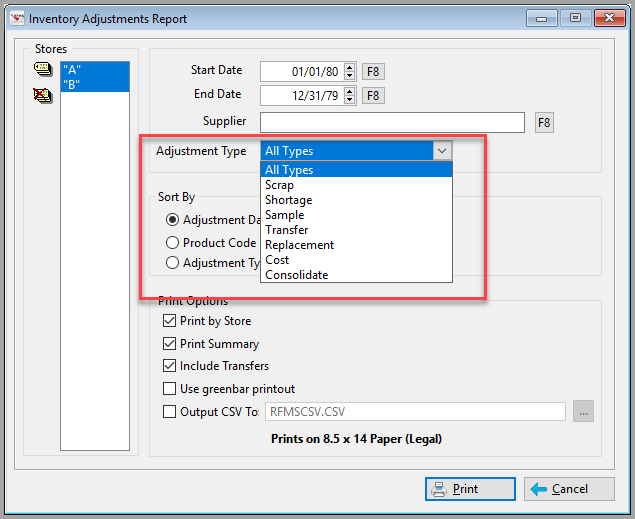635x519 pixels.
Task: Click the RFMSCSV.CSV output path field
Action: click(415, 411)
